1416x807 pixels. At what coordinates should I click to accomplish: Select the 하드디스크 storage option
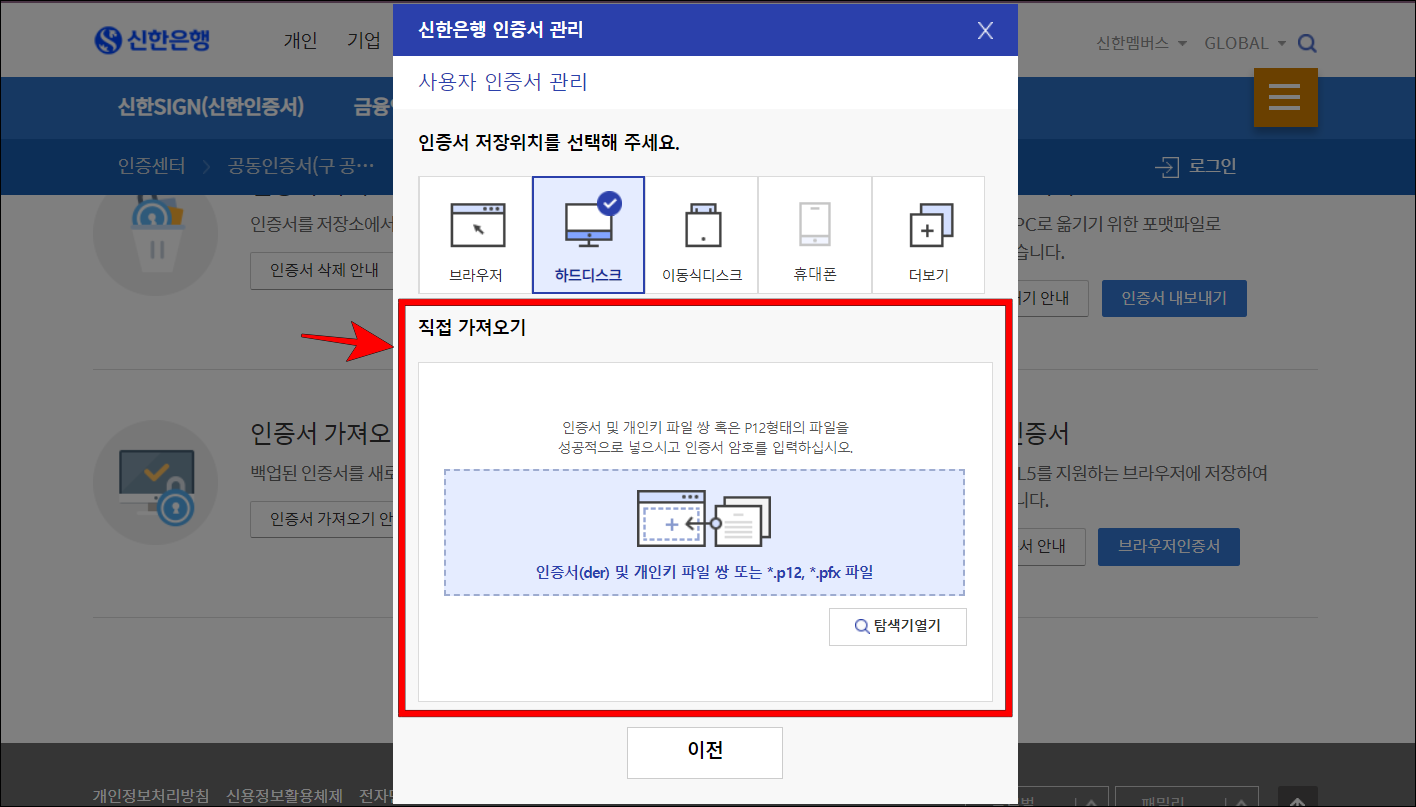[588, 234]
